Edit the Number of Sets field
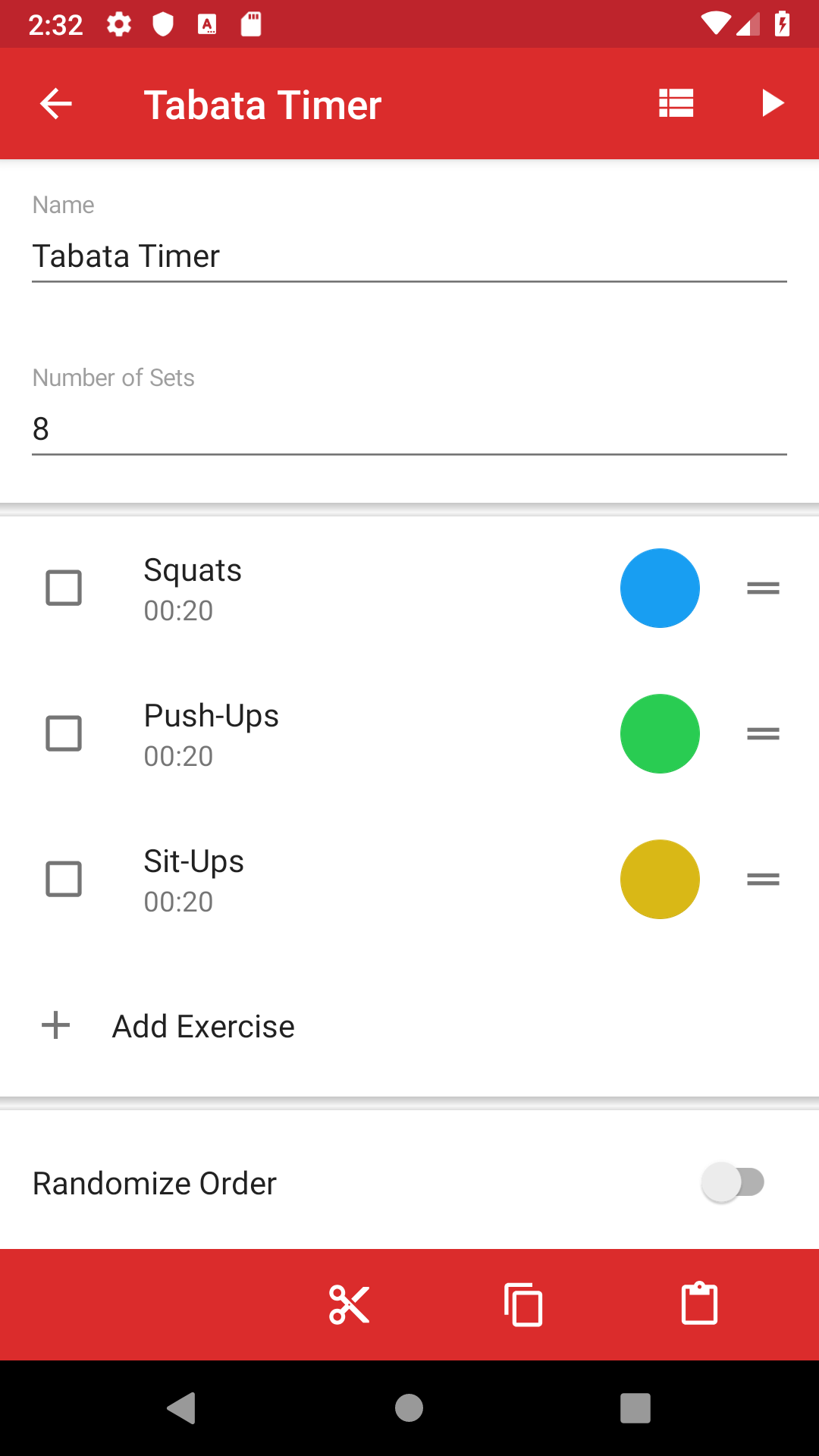 coord(409,429)
